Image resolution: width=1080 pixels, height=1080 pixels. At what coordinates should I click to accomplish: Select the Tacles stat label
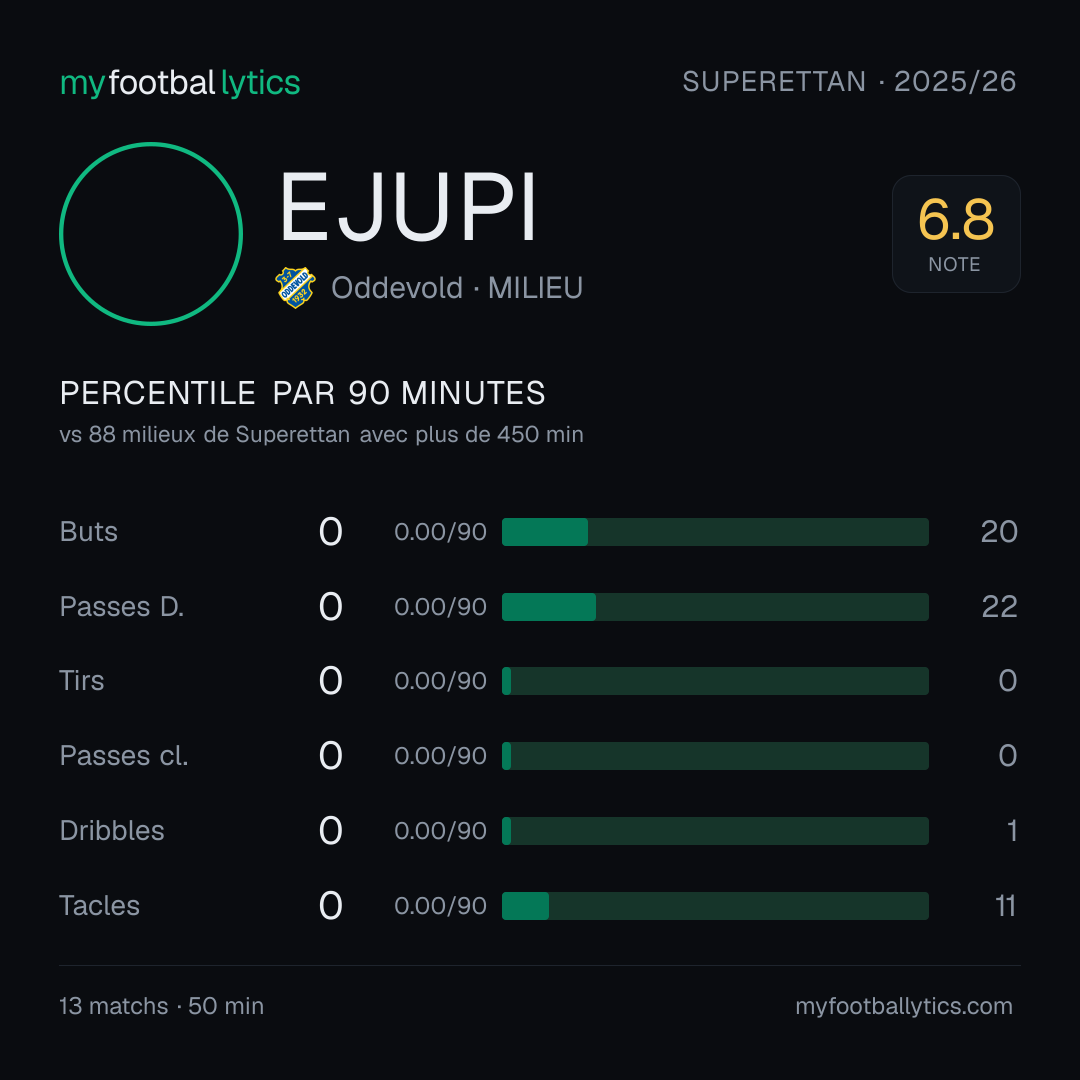[x=99, y=906]
